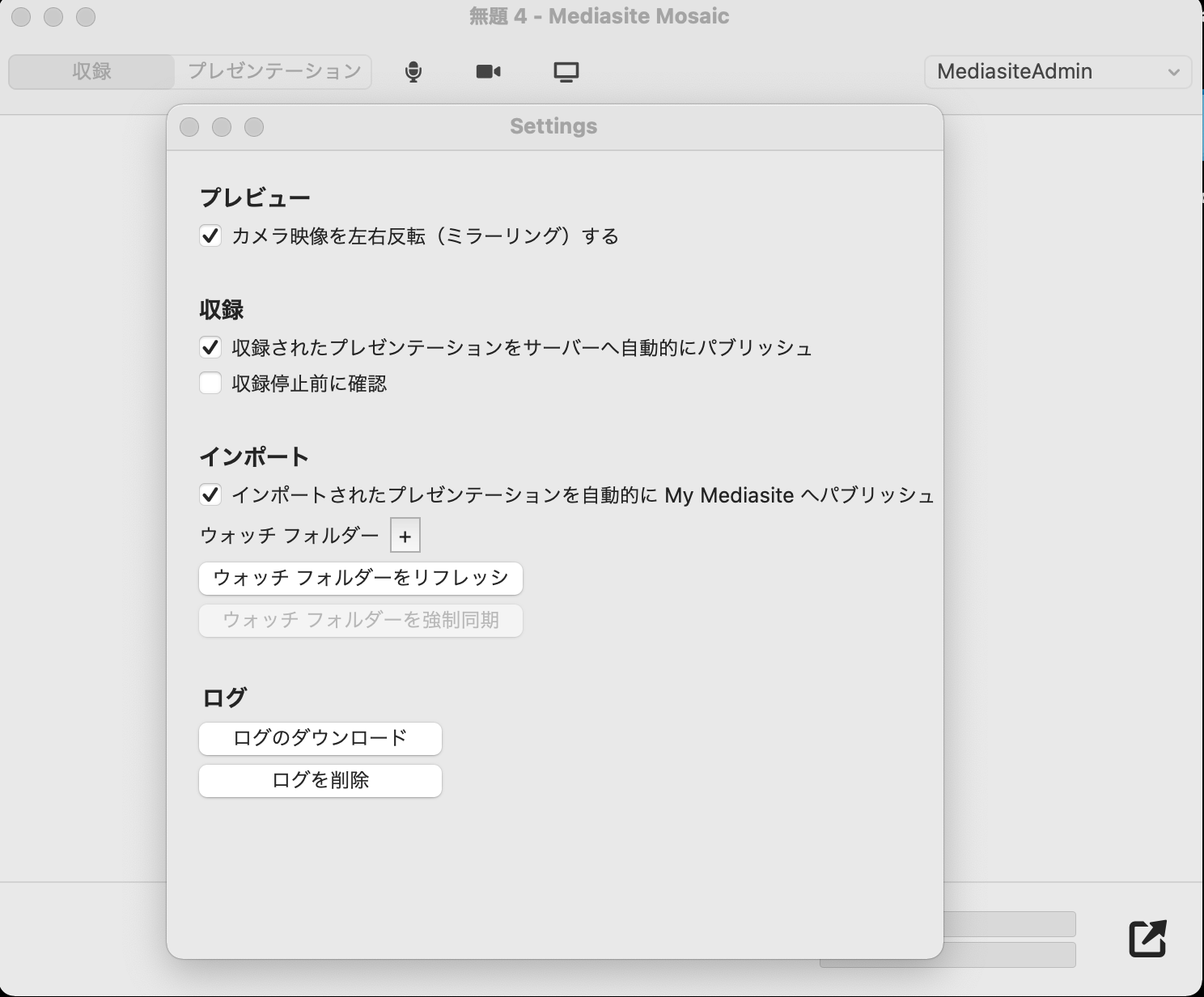
Task: Enable 収録停止前に確認 checkbox
Action: [x=210, y=384]
